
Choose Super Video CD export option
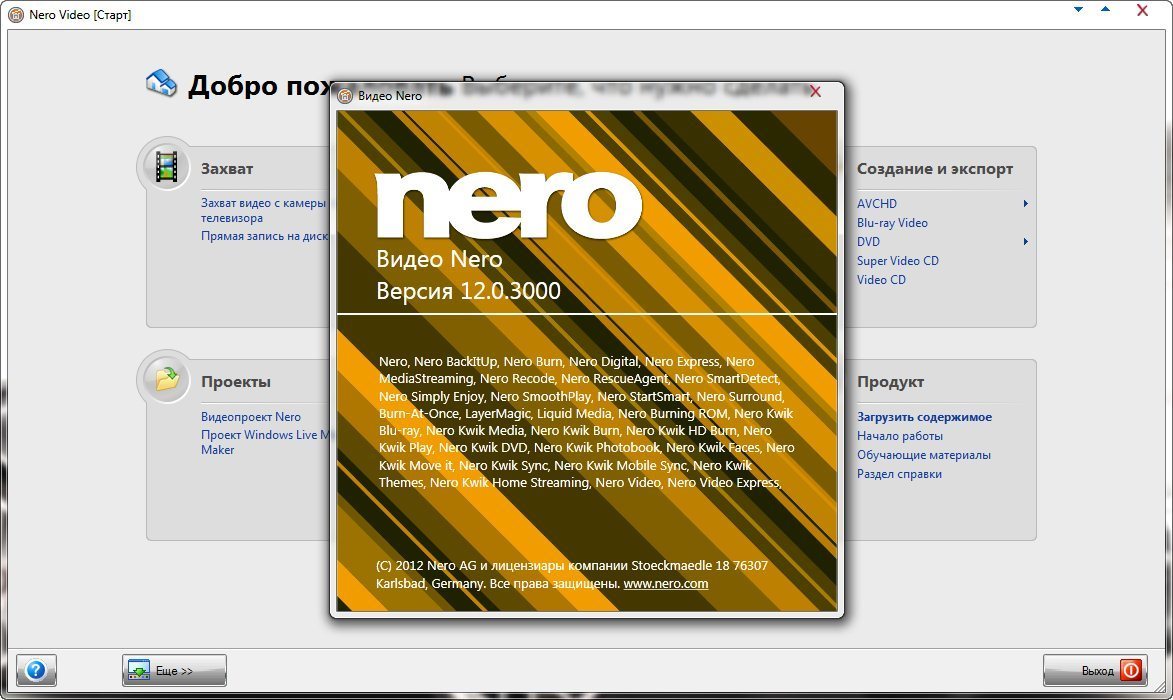[x=897, y=261]
